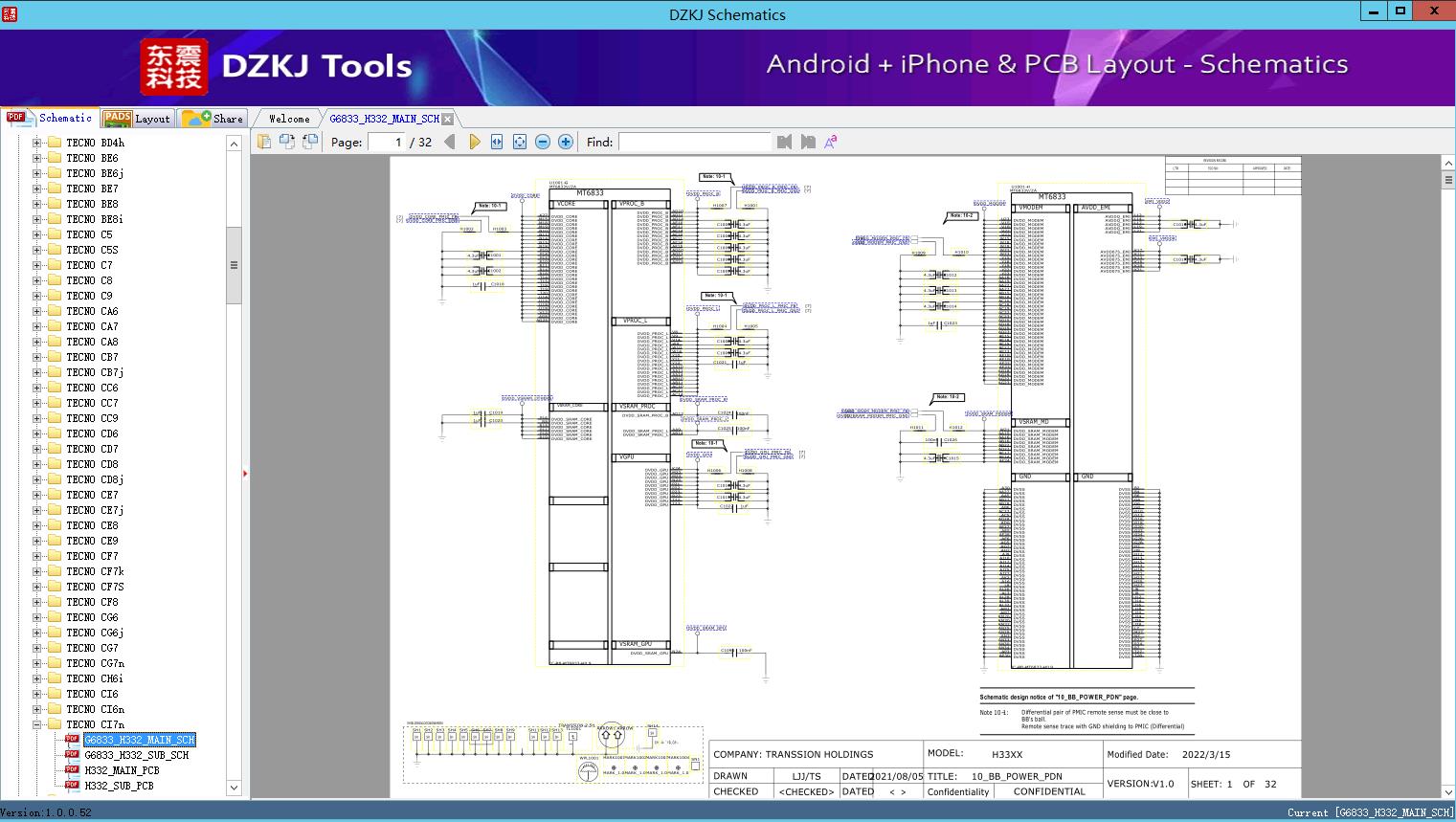Viewport: 1456px width, 822px height.
Task: Expand the TECNO CC9 folder
Action: click(37, 418)
